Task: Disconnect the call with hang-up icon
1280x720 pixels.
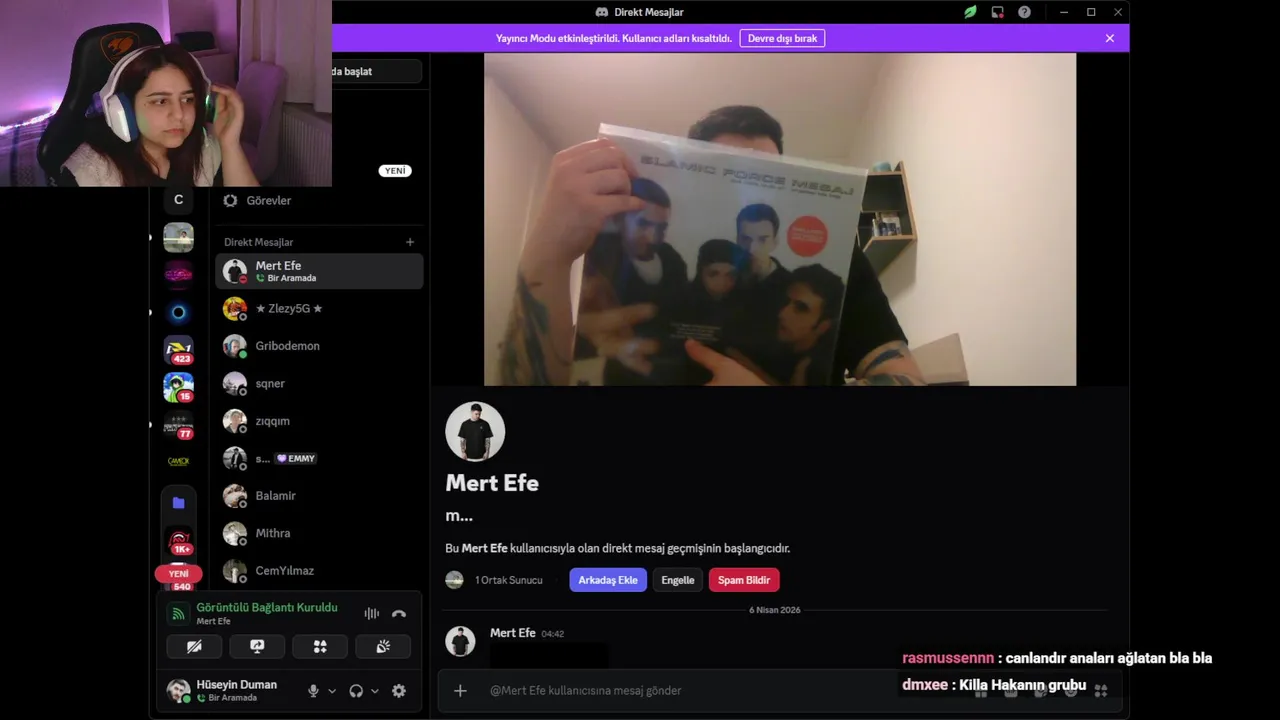Action: [x=399, y=614]
